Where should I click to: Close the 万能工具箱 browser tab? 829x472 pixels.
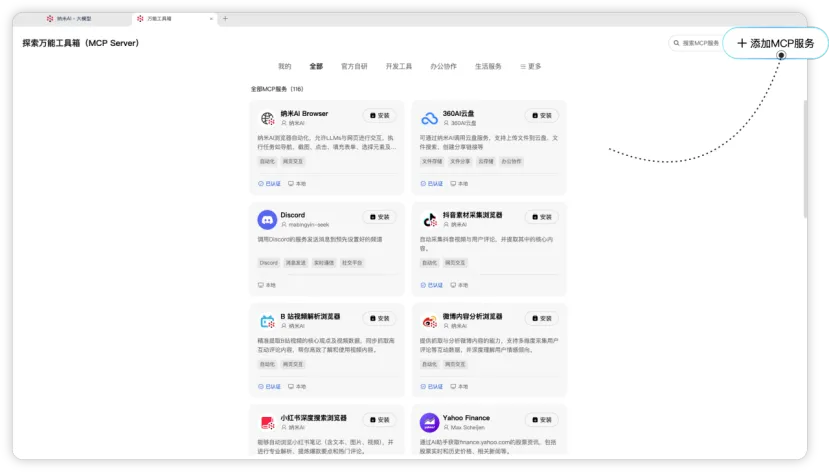tap(211, 18)
